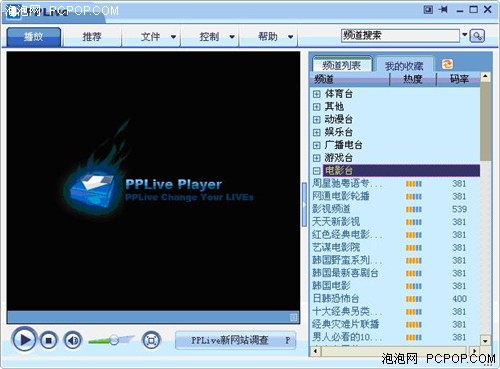The height and width of the screenshot is (369, 500).
Task: Sort by 码率 column header
Action: [x=459, y=79]
